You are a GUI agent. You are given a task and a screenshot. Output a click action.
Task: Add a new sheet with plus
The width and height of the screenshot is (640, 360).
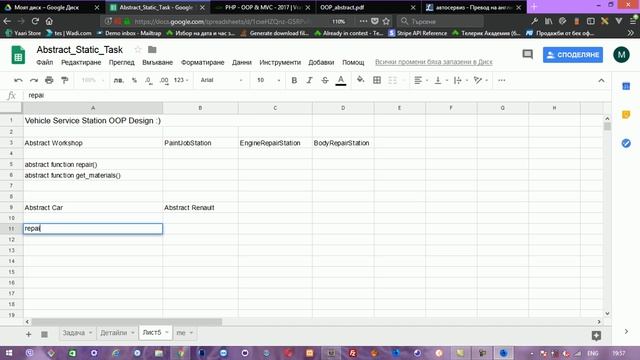click(29, 334)
